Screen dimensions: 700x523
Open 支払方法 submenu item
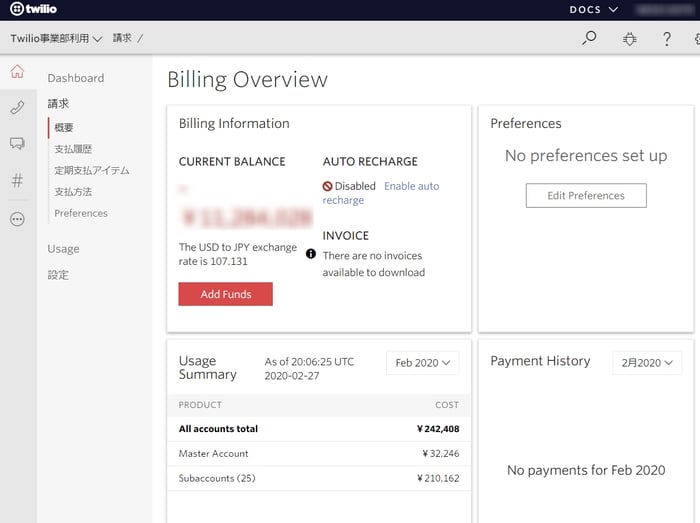(73, 192)
